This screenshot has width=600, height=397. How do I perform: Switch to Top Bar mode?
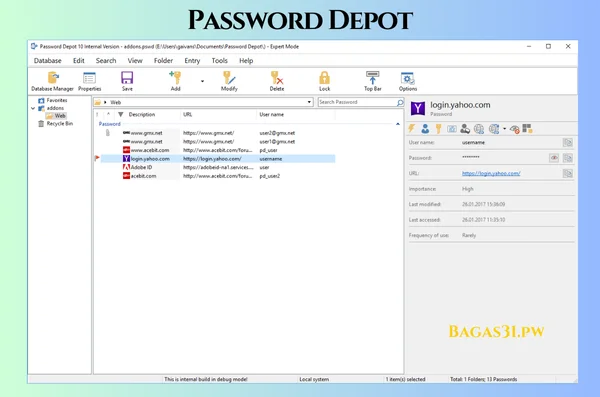pyautogui.click(x=372, y=81)
